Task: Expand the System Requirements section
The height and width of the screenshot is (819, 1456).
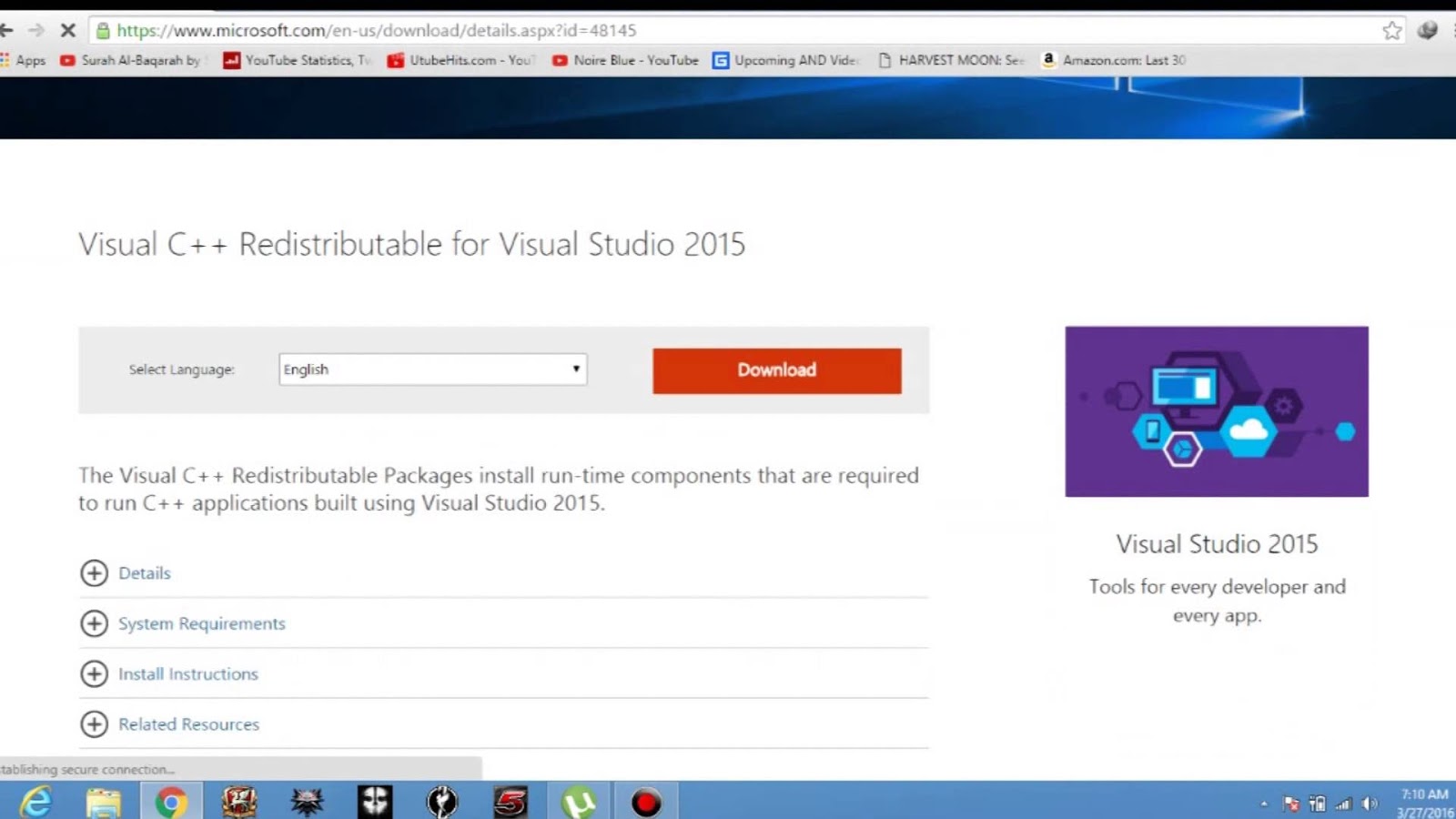Action: 94,623
